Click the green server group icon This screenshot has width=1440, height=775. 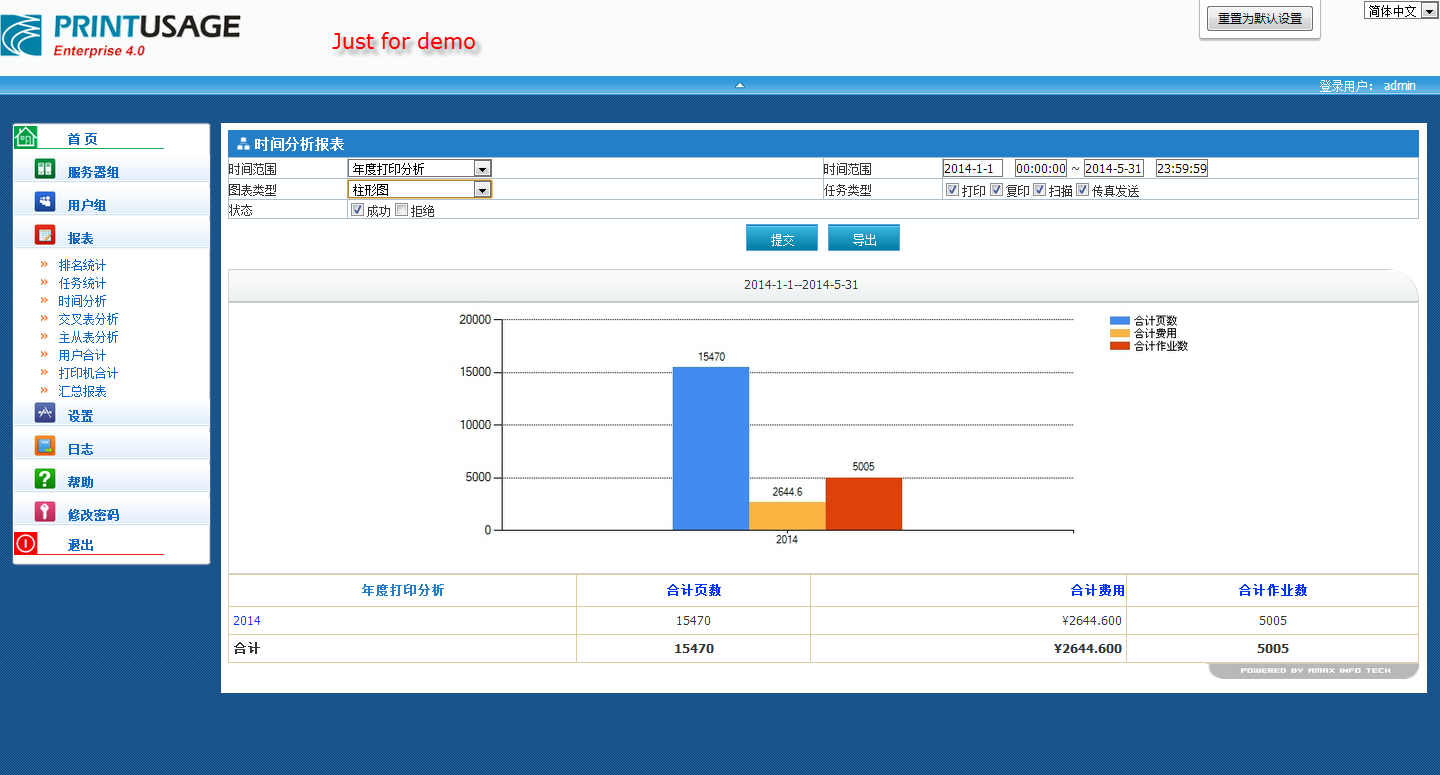(x=45, y=169)
